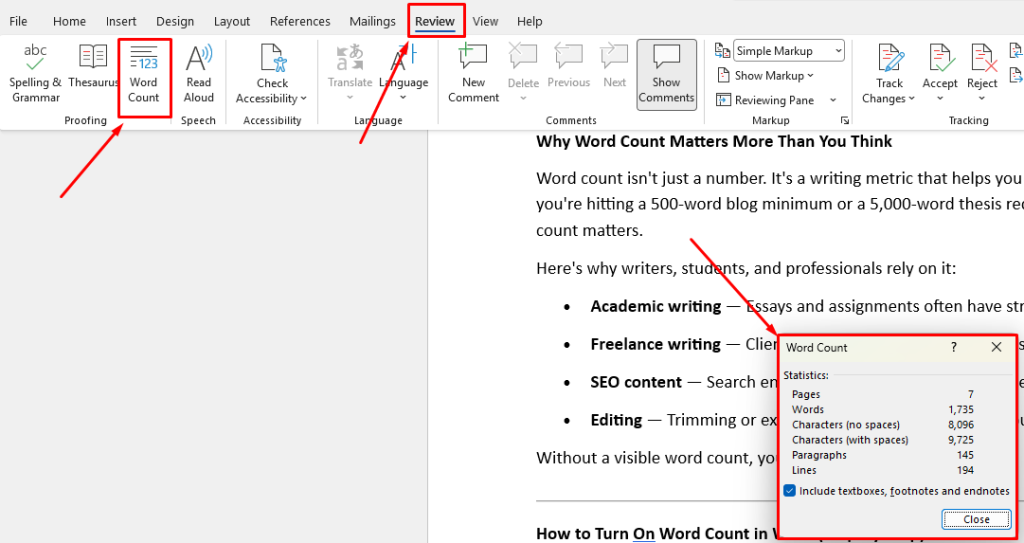Run Spelling & Grammar check

click(x=35, y=73)
